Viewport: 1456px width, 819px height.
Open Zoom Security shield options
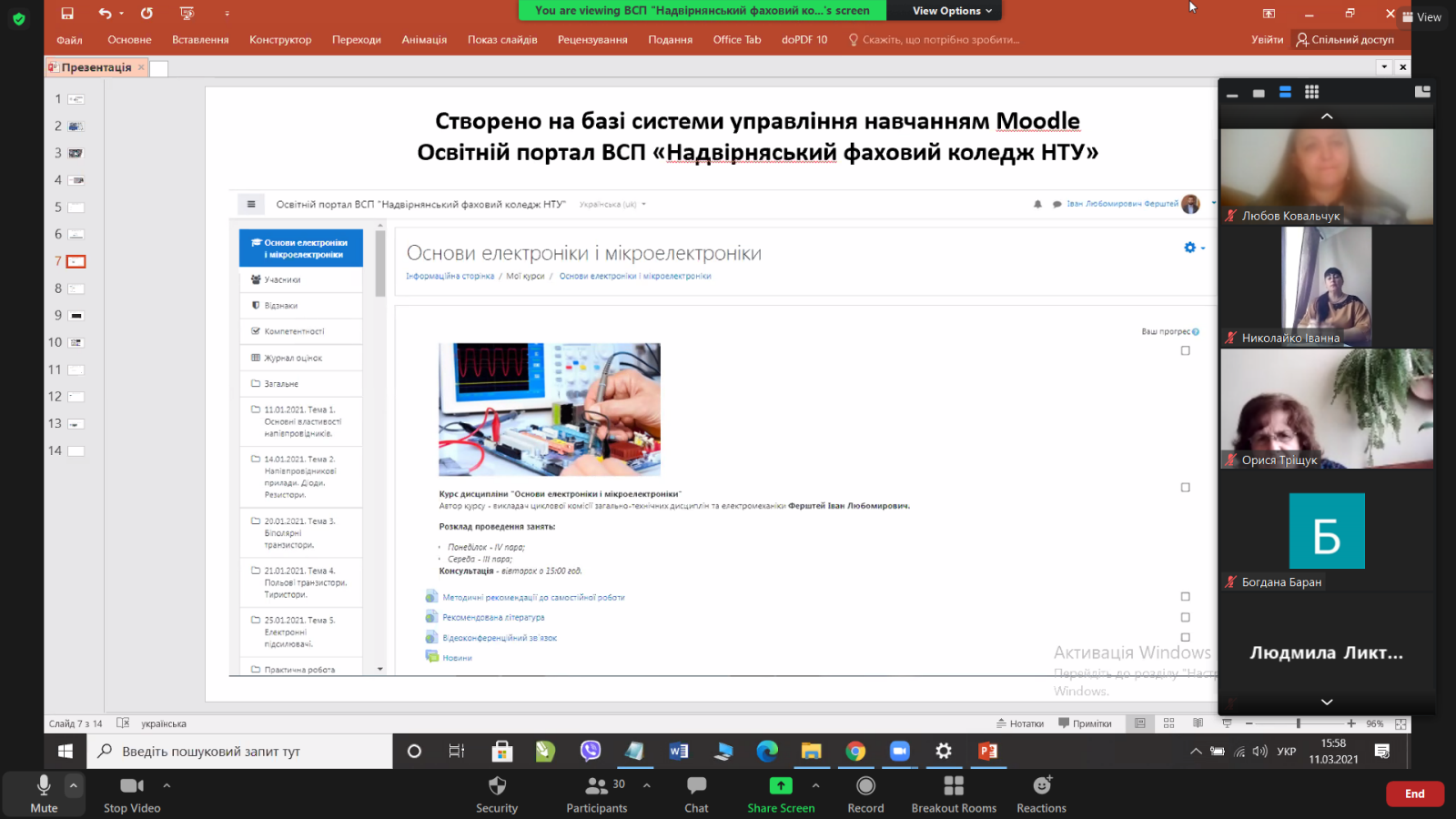[497, 793]
